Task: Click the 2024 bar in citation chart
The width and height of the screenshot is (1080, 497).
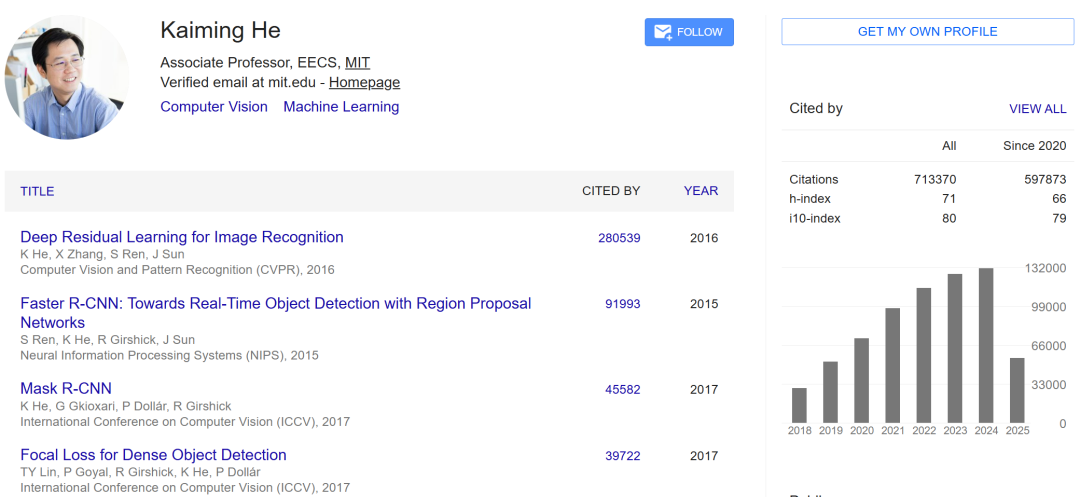Action: pyautogui.click(x=986, y=346)
